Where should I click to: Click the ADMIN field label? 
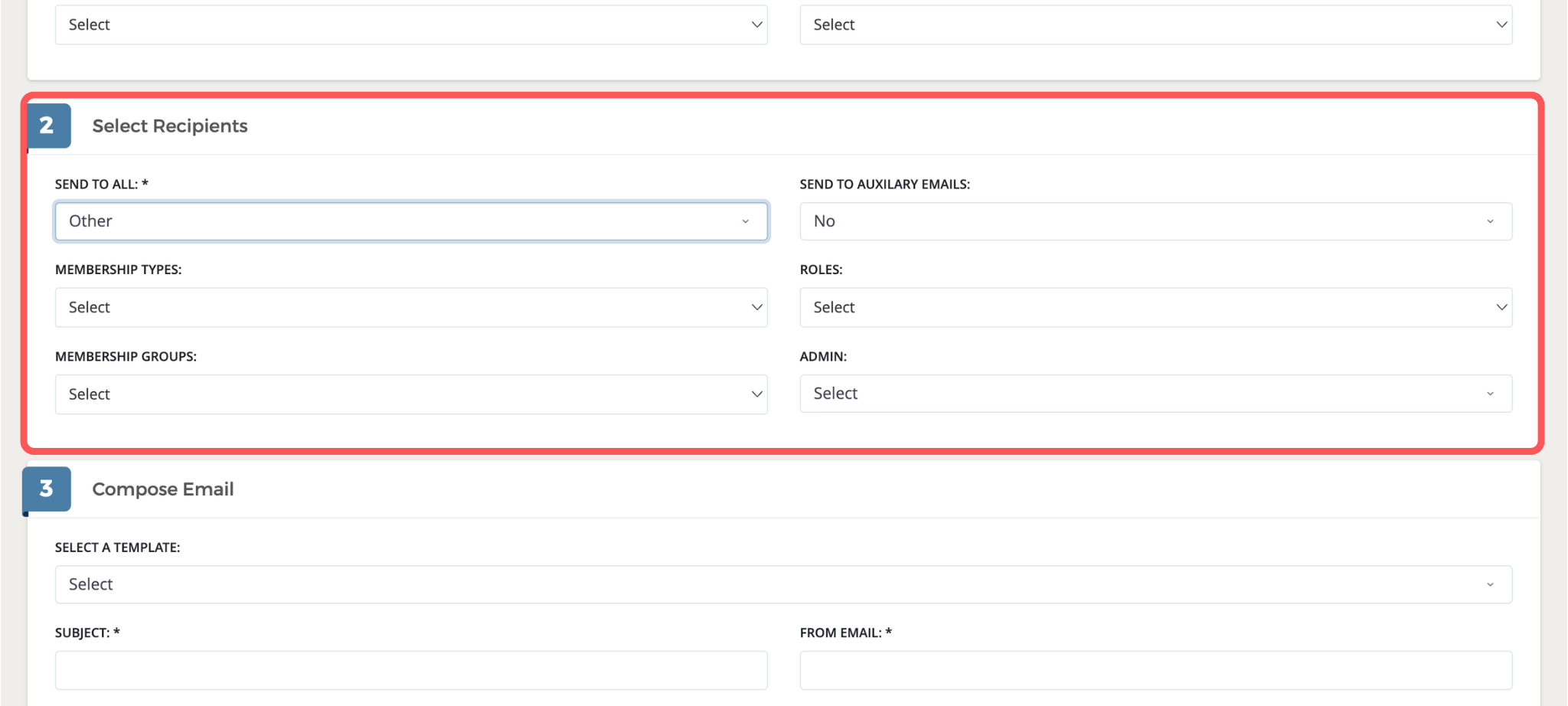pyautogui.click(x=823, y=357)
